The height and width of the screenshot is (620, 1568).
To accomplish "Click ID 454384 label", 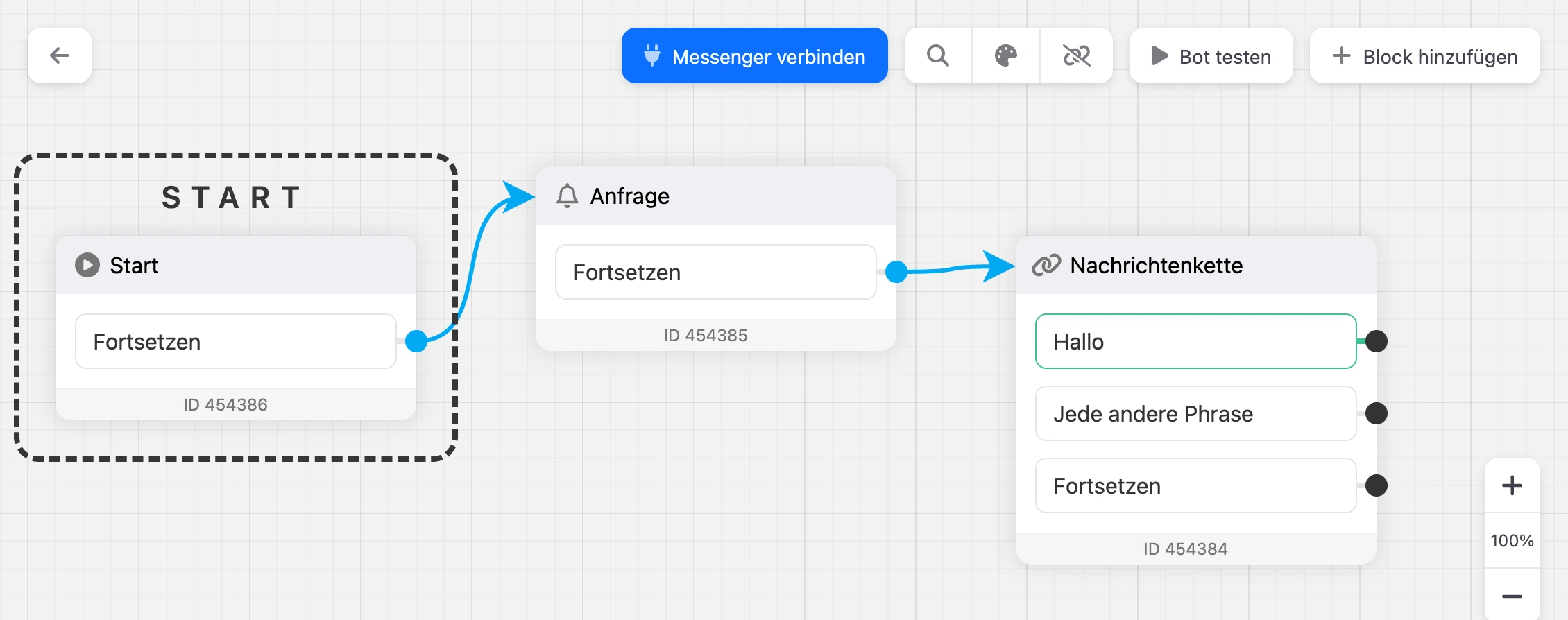I will click(1186, 549).
